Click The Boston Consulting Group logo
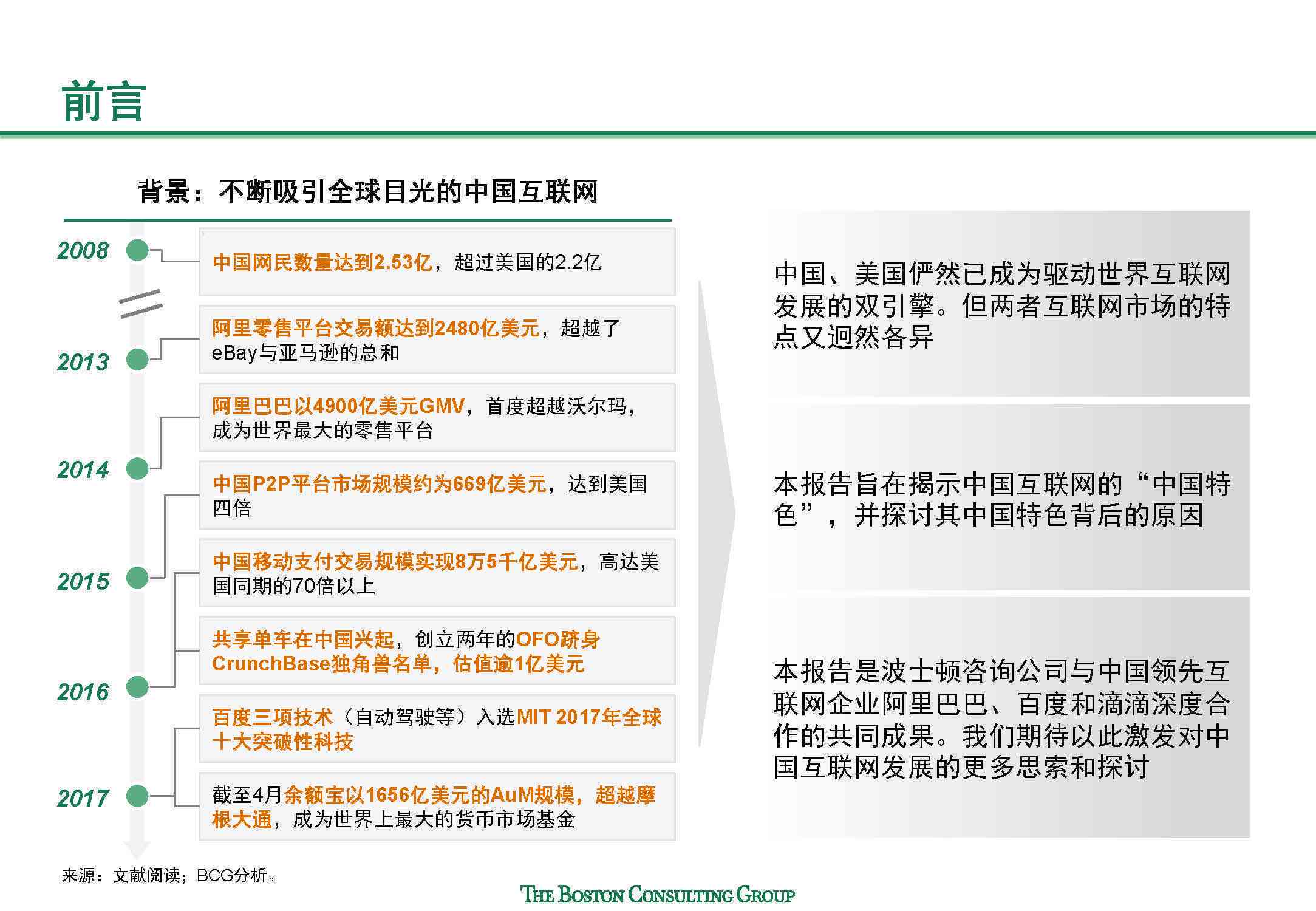 pos(658,895)
